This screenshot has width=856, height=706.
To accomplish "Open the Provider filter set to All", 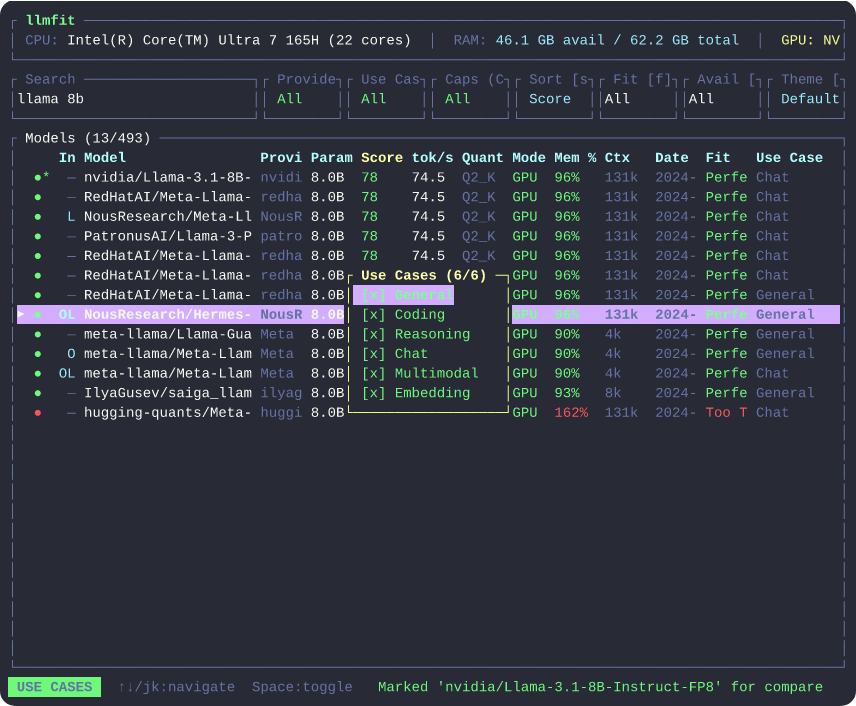I will (302, 99).
